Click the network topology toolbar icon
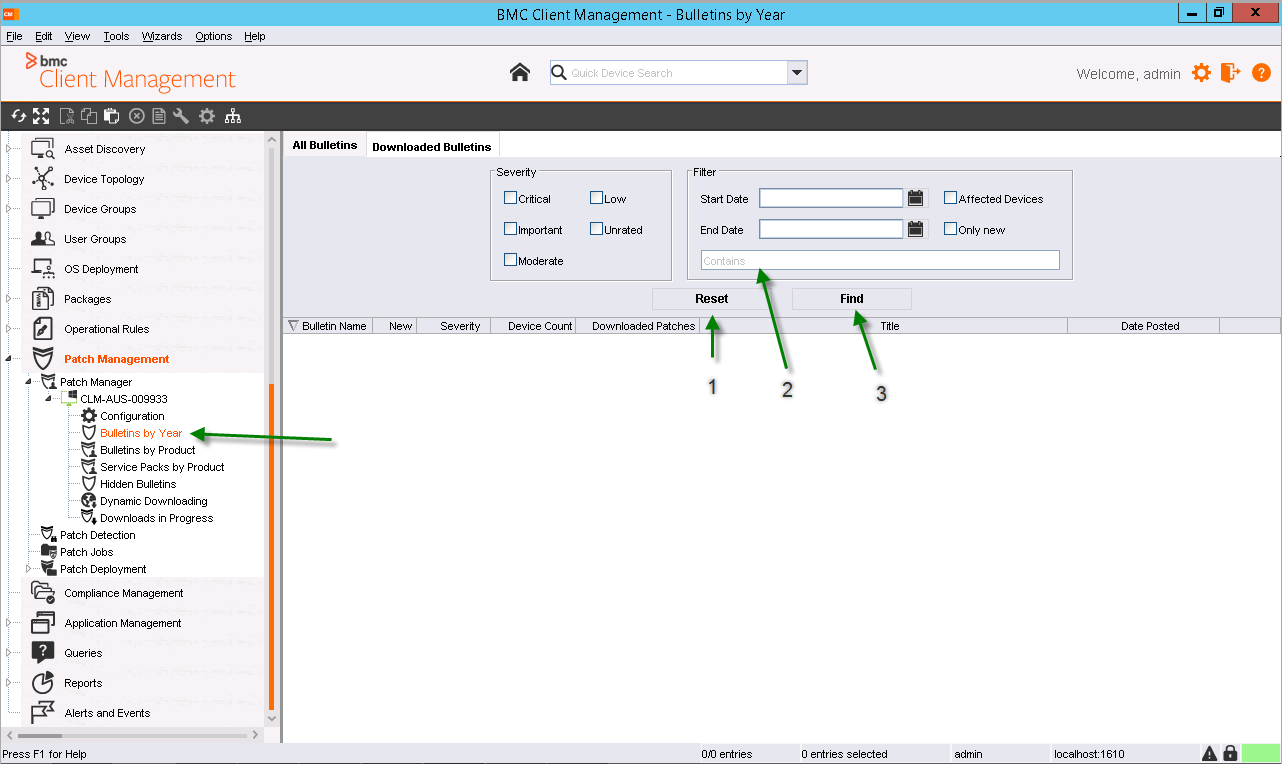Screen dimensions: 1282x764 tap(233, 116)
